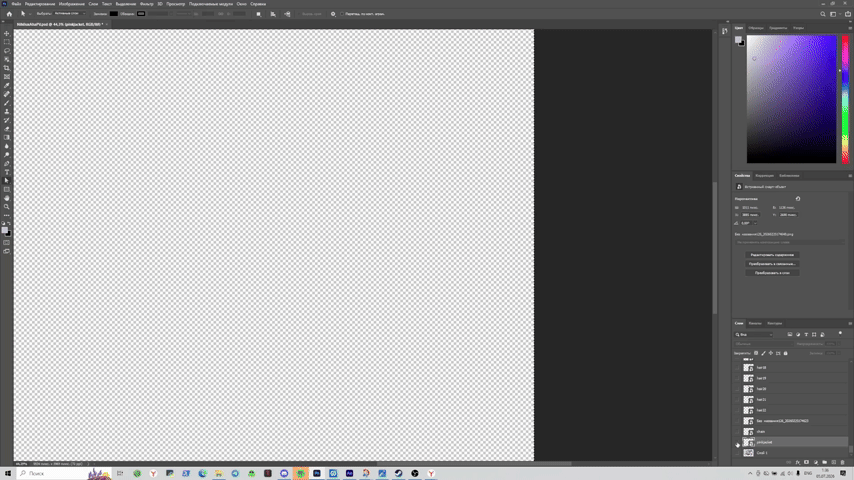
Task: Select the Crop tool
Action: [7, 68]
